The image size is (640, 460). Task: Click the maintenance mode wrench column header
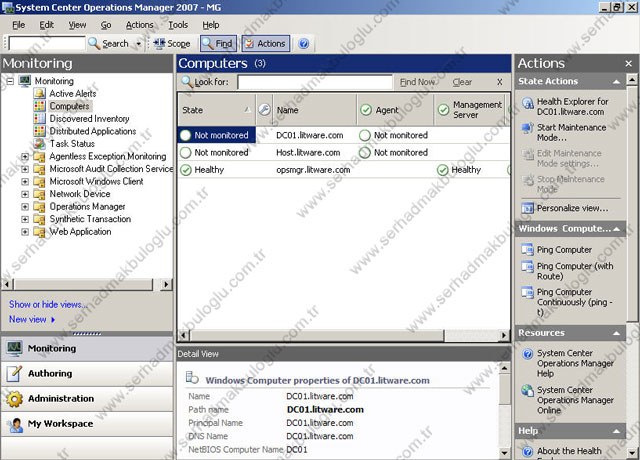[264, 110]
